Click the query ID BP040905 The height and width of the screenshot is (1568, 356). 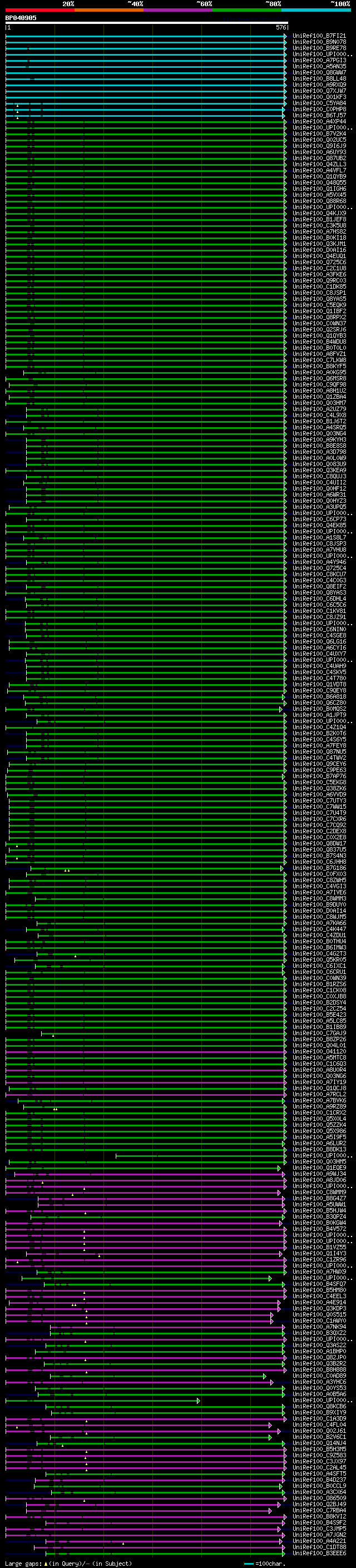click(21, 18)
